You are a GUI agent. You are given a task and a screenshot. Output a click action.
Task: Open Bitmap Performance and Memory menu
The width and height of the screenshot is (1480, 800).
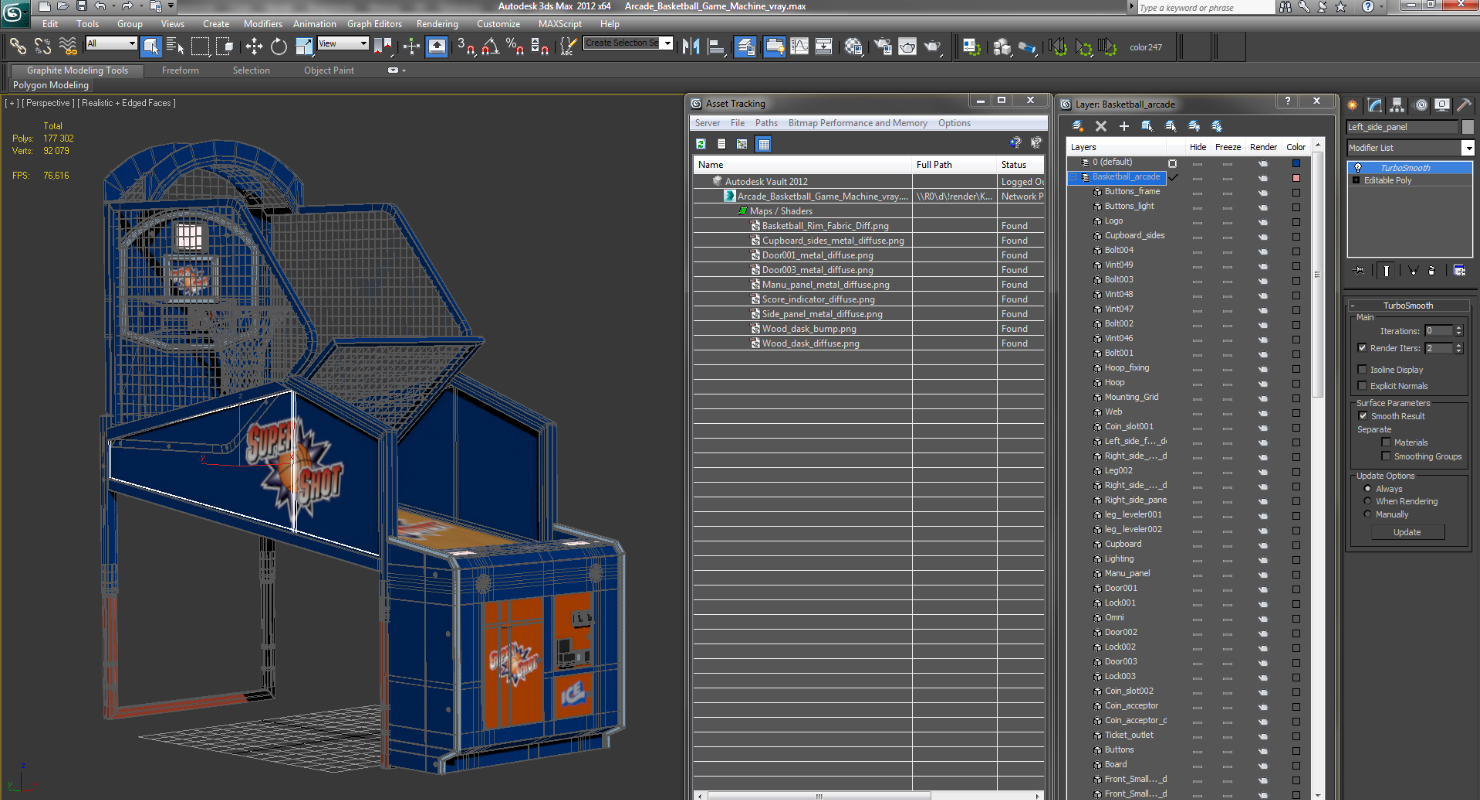coord(857,123)
